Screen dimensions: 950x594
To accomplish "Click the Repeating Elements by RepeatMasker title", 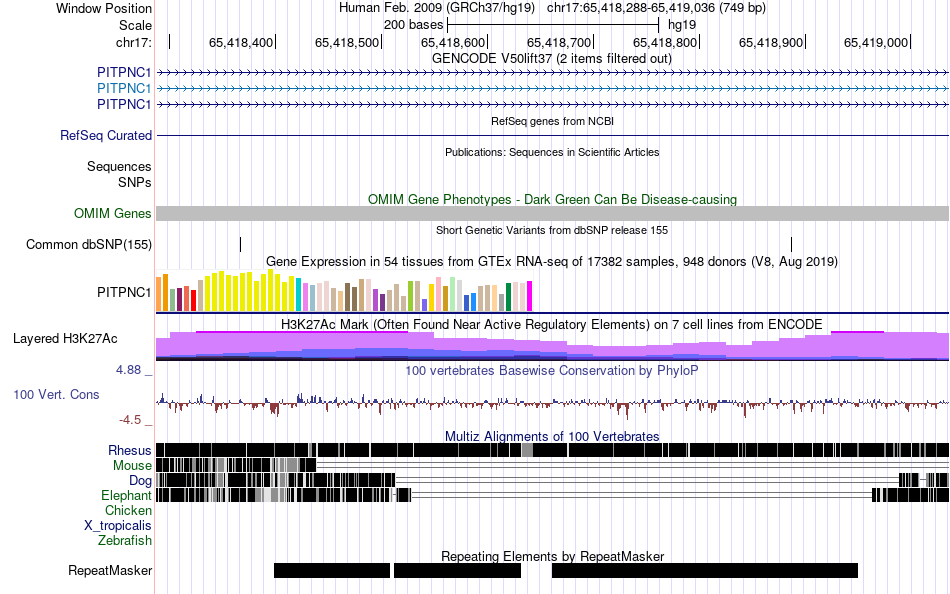I will pyautogui.click(x=553, y=556).
